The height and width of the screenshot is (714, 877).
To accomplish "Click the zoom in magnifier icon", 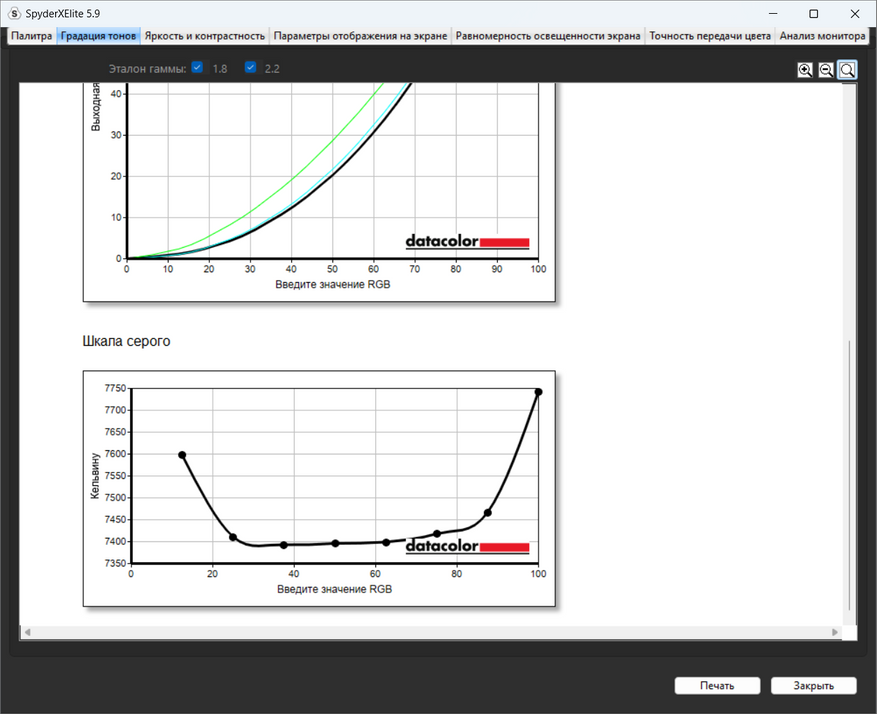I will tap(805, 70).
